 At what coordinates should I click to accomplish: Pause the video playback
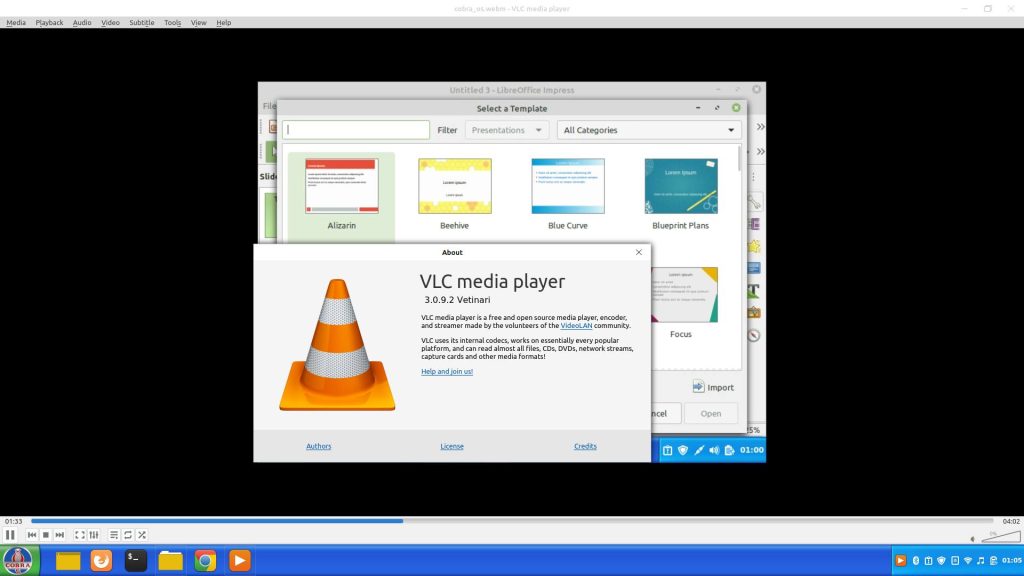click(x=10, y=535)
